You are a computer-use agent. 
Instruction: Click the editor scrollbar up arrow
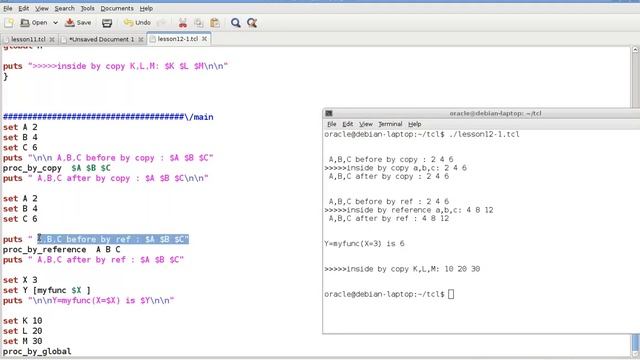pyautogui.click(x=635, y=49)
